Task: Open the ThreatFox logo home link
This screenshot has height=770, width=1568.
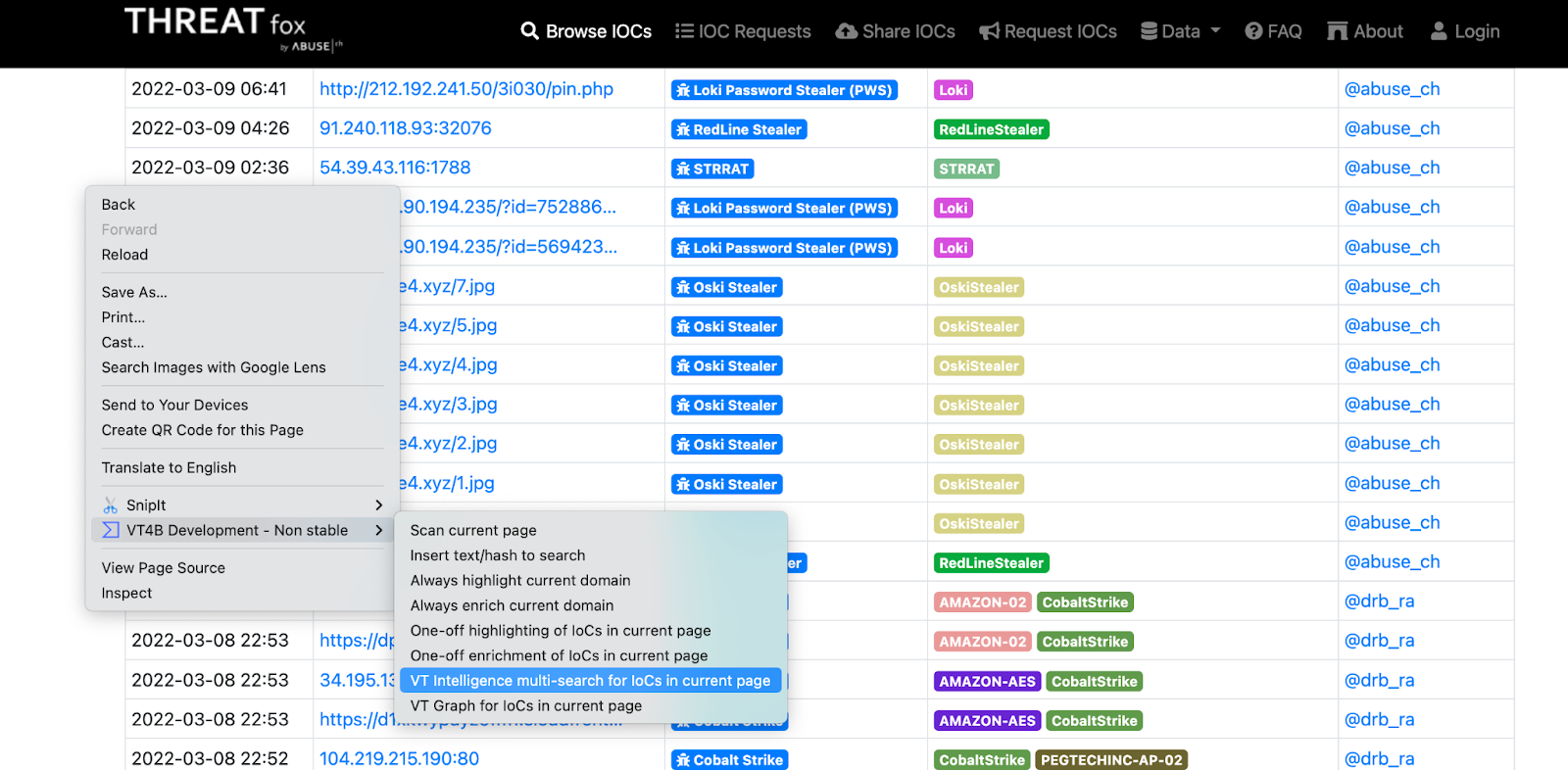Action: [233, 29]
